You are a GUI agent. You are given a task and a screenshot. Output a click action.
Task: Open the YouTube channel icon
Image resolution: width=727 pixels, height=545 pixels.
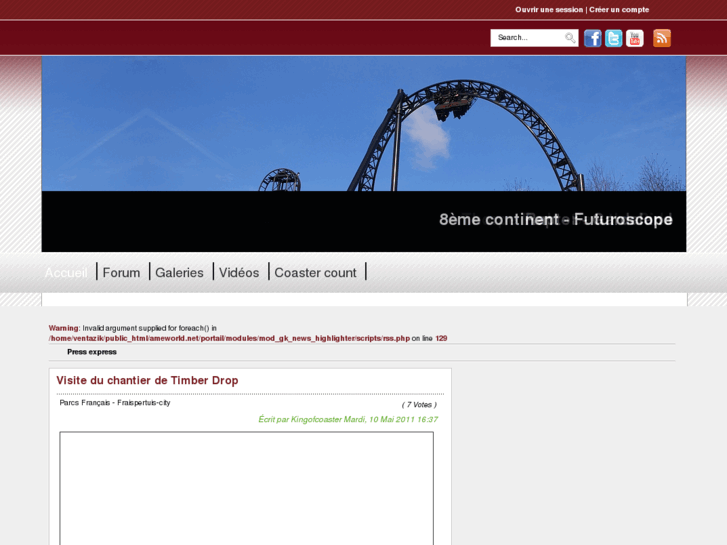(x=635, y=38)
